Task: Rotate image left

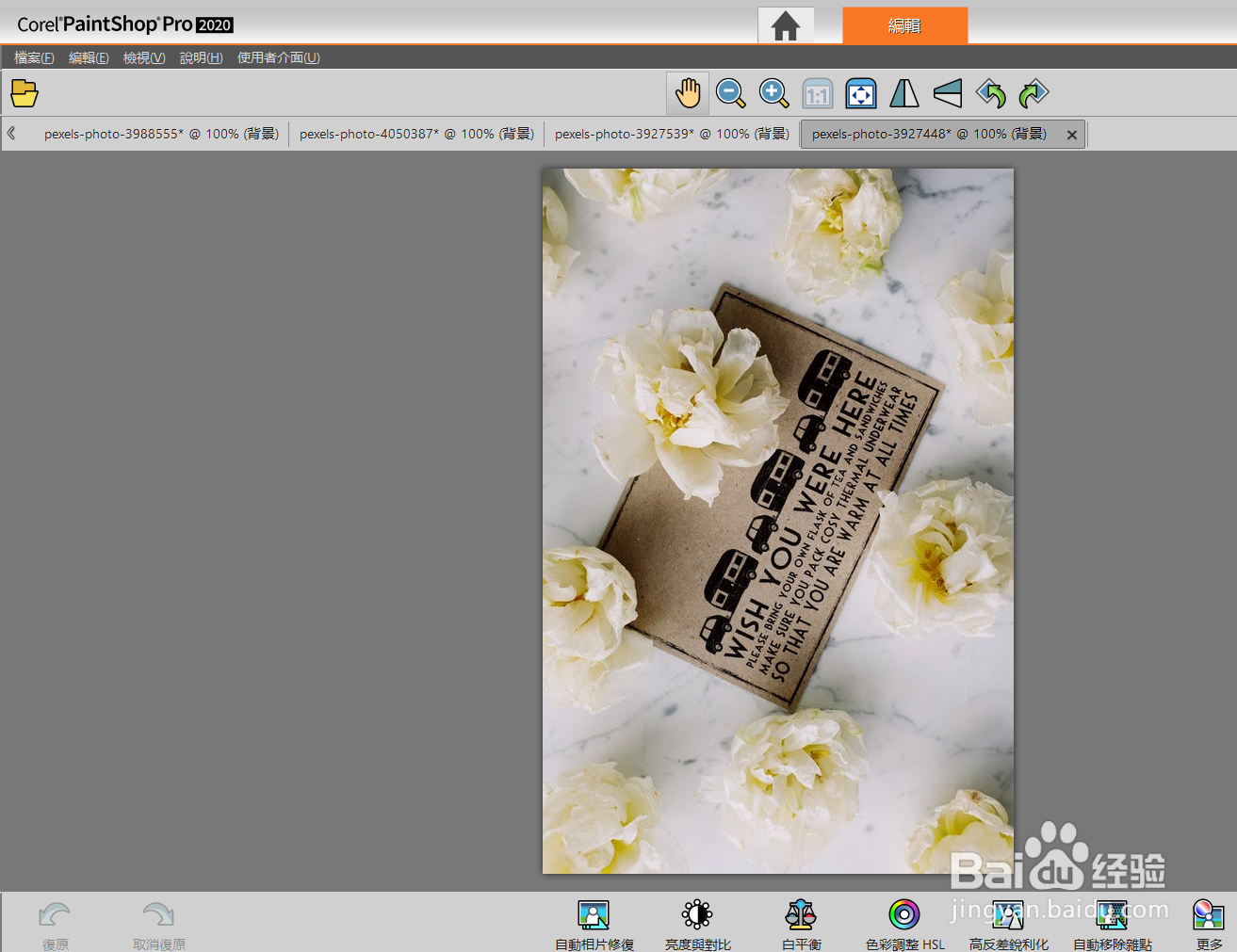Action: (991, 93)
